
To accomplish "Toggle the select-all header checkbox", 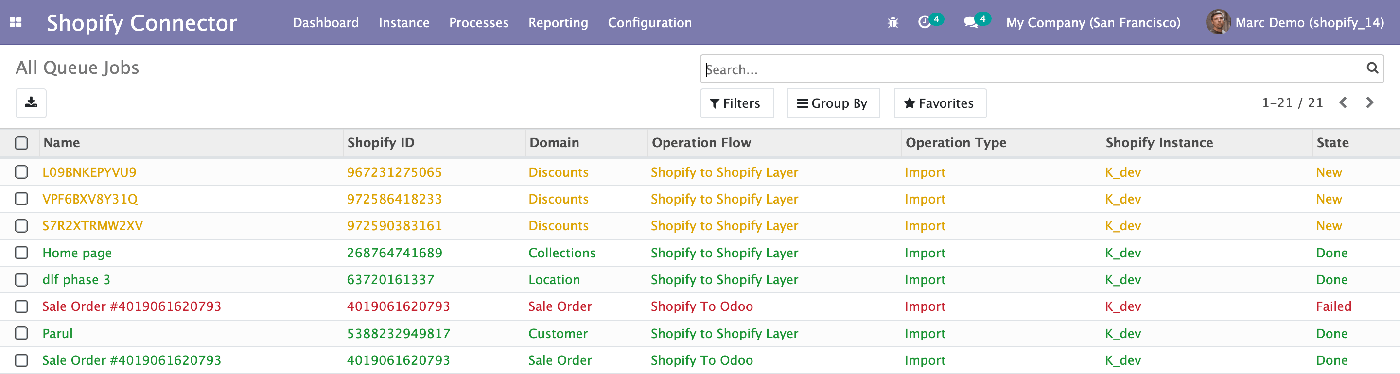I will [x=21, y=143].
